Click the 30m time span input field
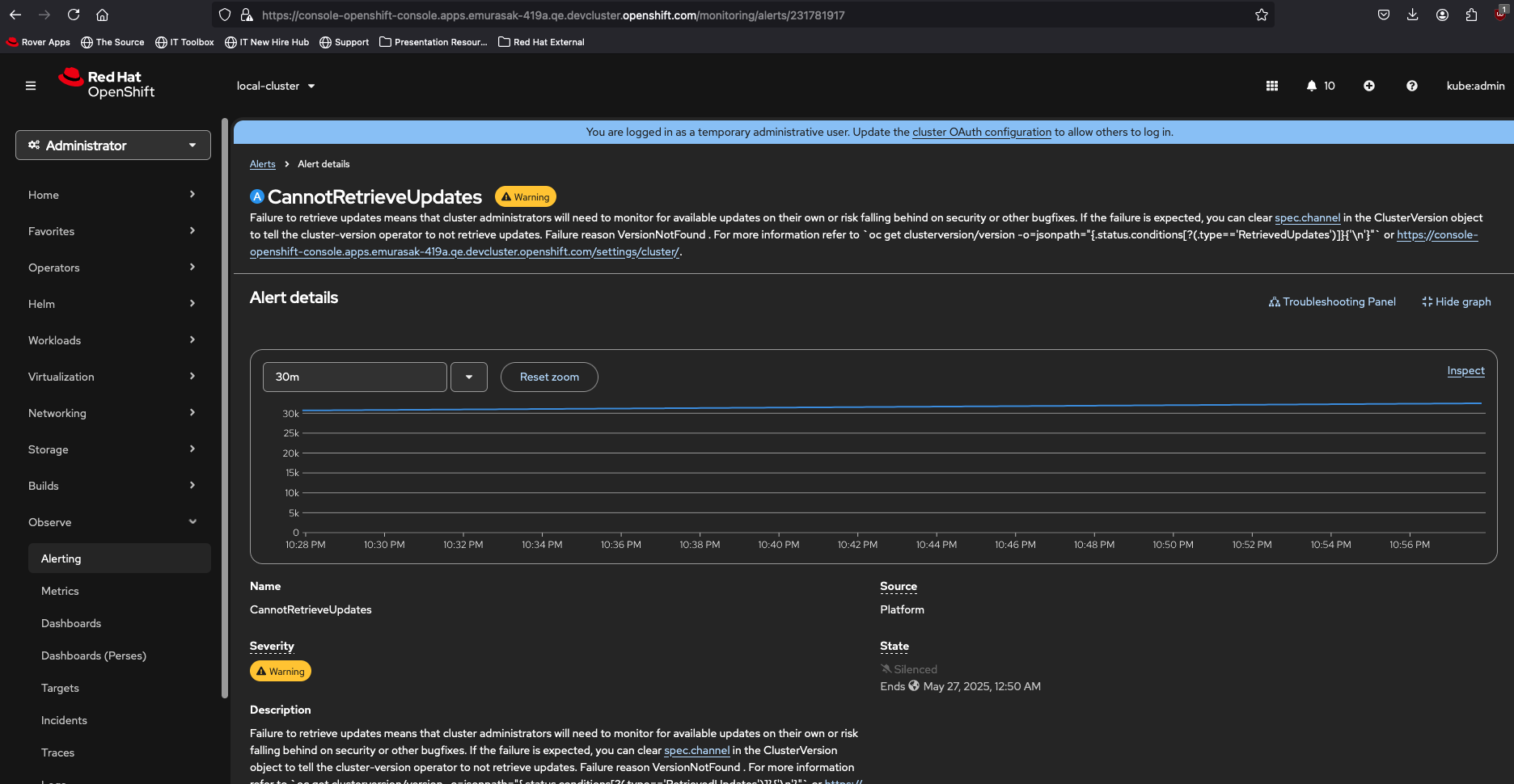Image resolution: width=1514 pixels, height=784 pixels. coord(354,377)
